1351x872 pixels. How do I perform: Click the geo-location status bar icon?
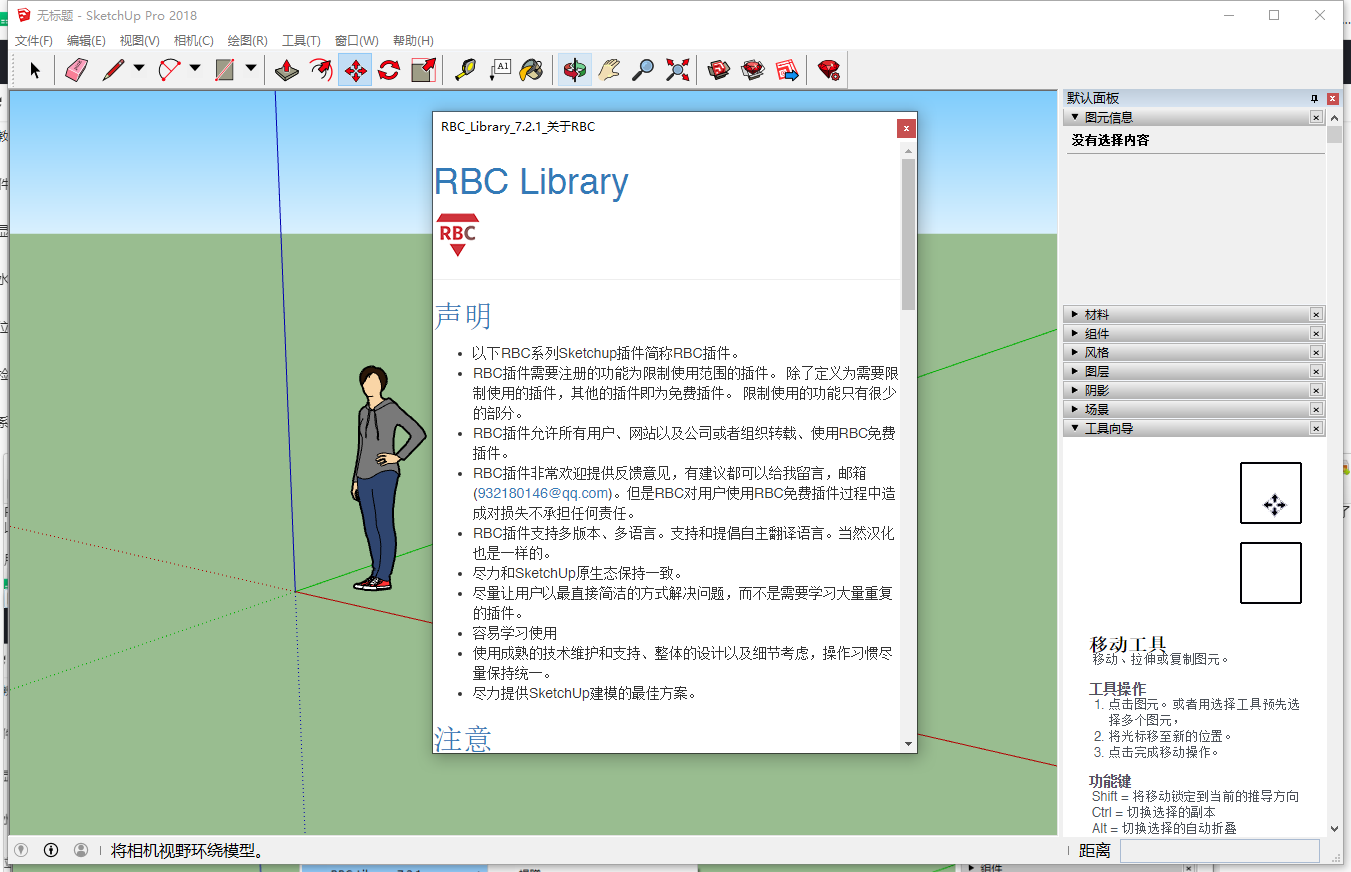click(x=20, y=850)
